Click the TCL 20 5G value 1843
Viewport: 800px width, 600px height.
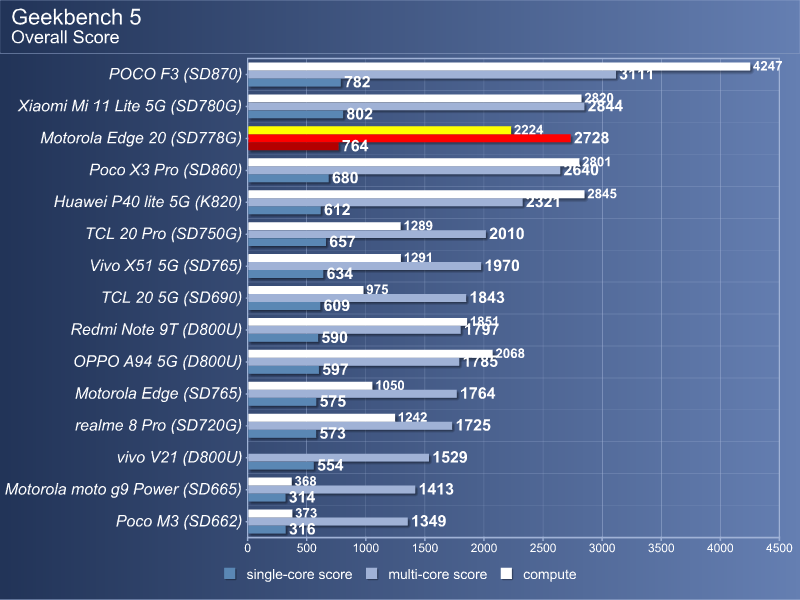click(x=487, y=298)
